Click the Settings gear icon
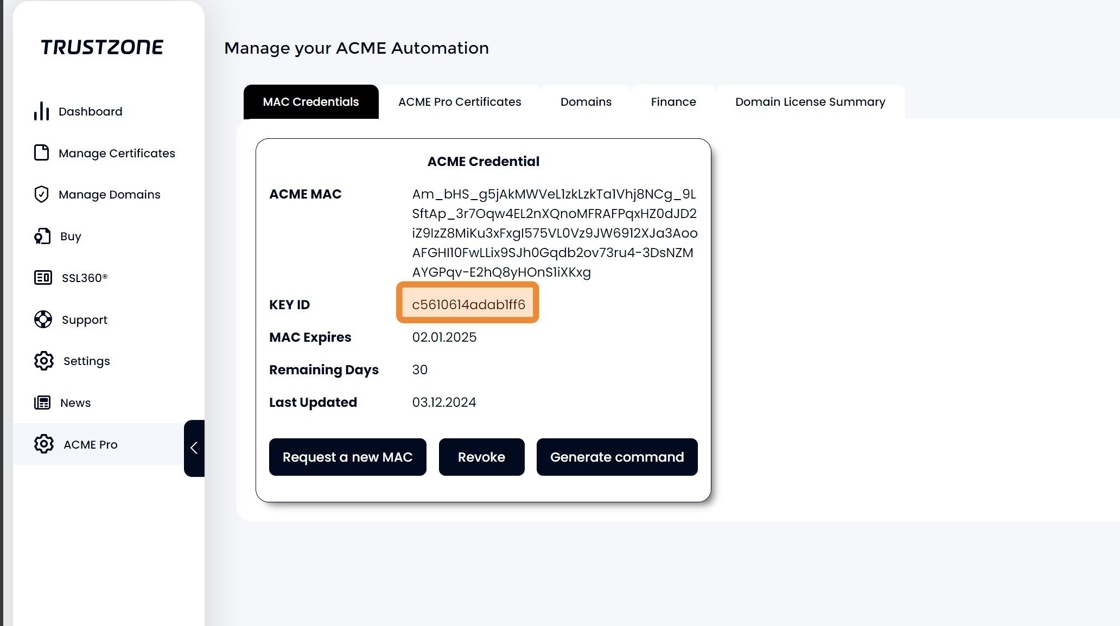Image resolution: width=1120 pixels, height=626 pixels. (44, 361)
